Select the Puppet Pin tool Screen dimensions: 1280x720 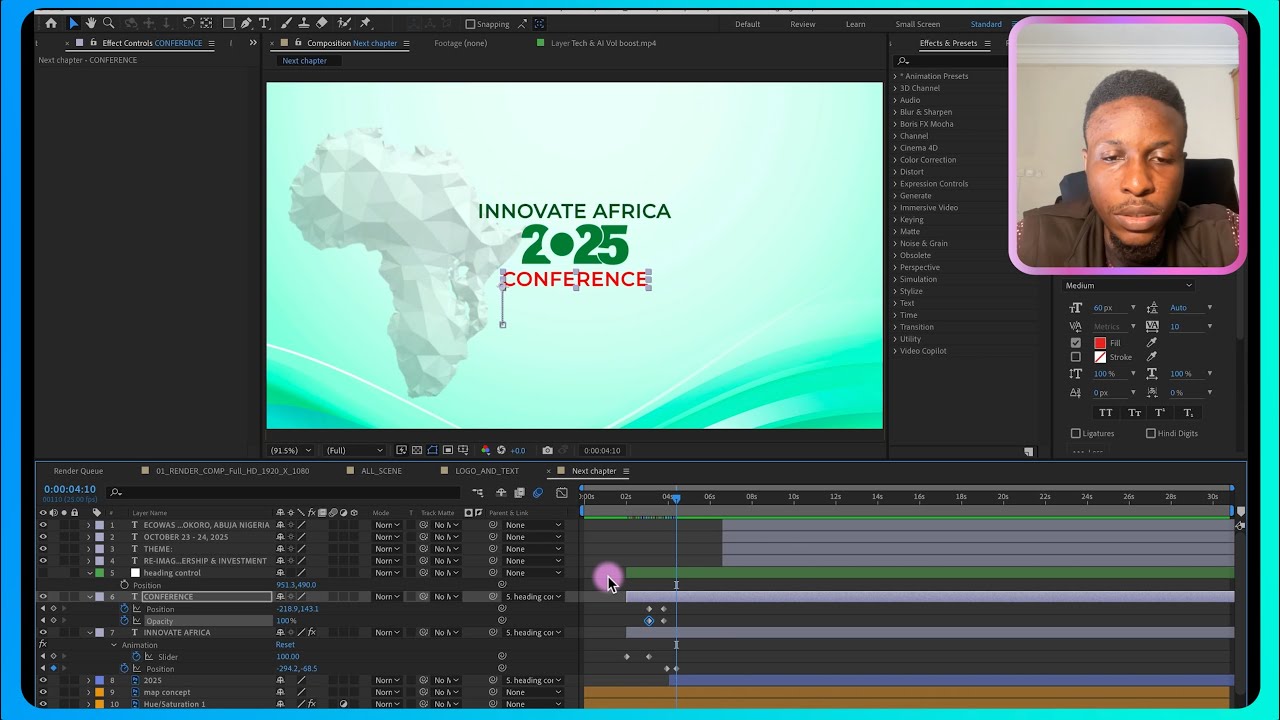click(365, 23)
